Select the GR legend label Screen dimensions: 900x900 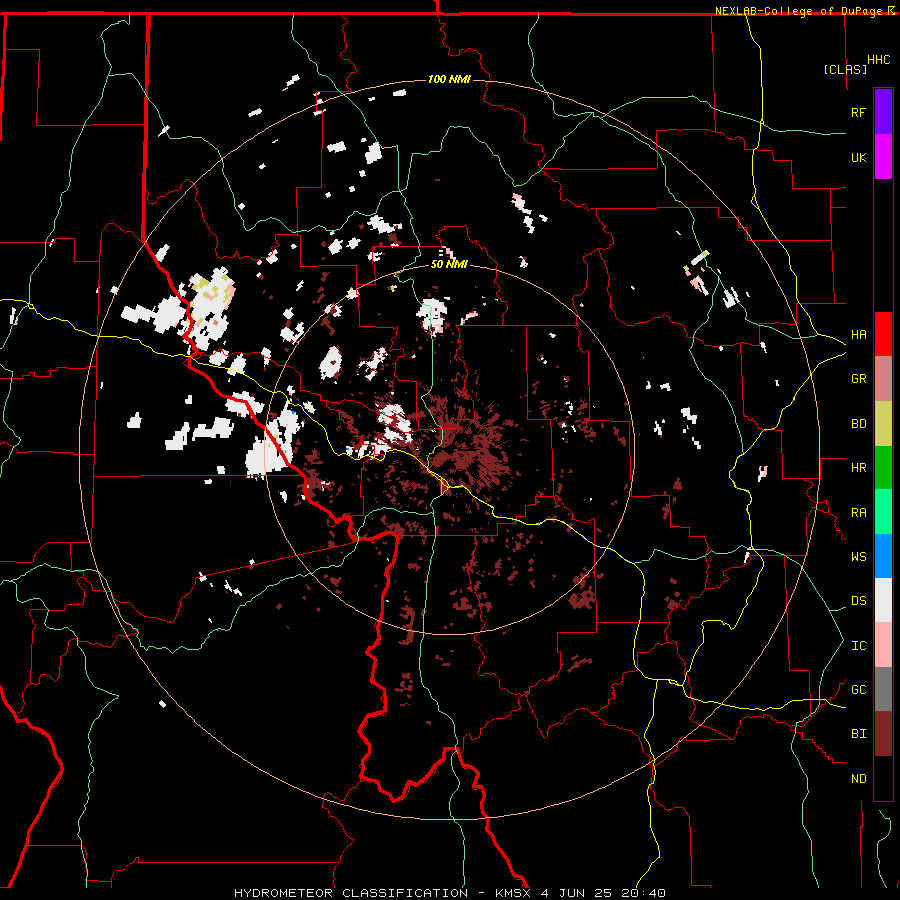point(858,379)
